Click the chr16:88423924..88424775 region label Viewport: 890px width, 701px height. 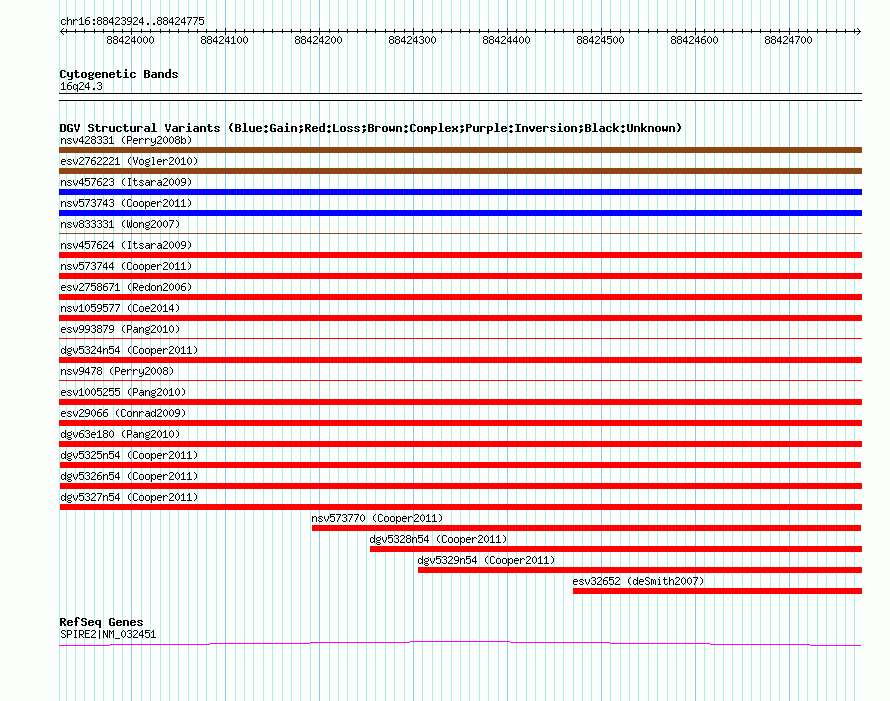(132, 22)
